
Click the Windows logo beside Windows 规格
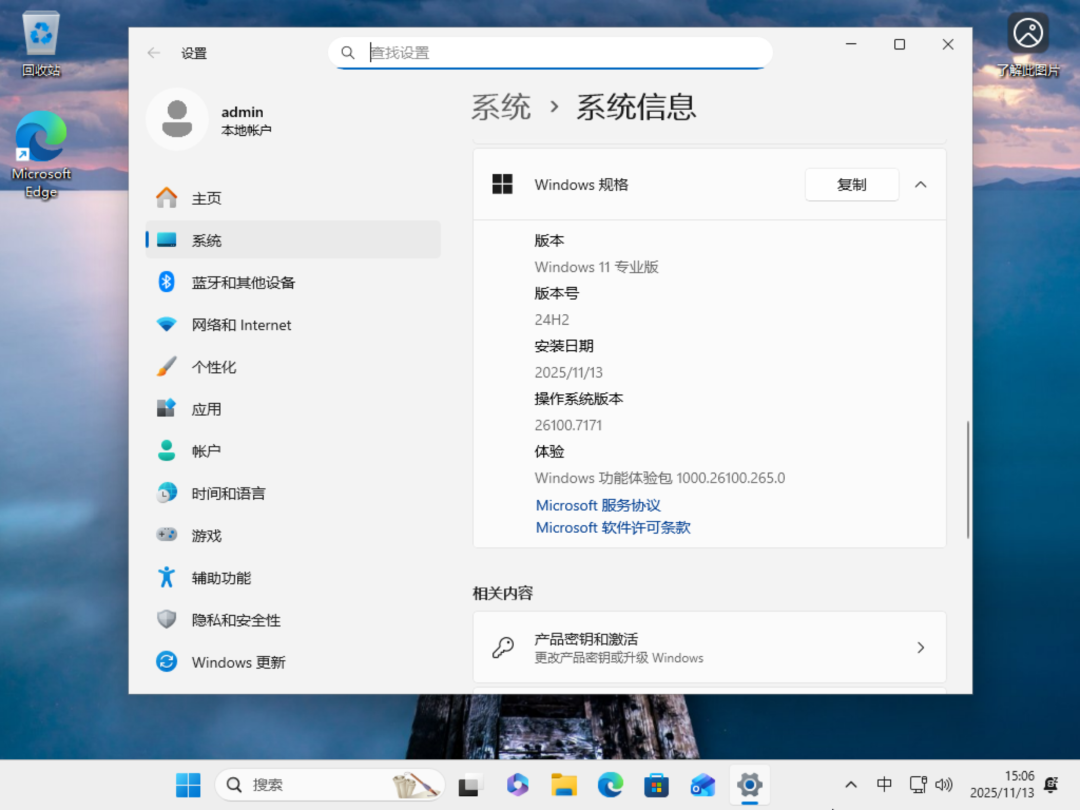[x=502, y=184]
